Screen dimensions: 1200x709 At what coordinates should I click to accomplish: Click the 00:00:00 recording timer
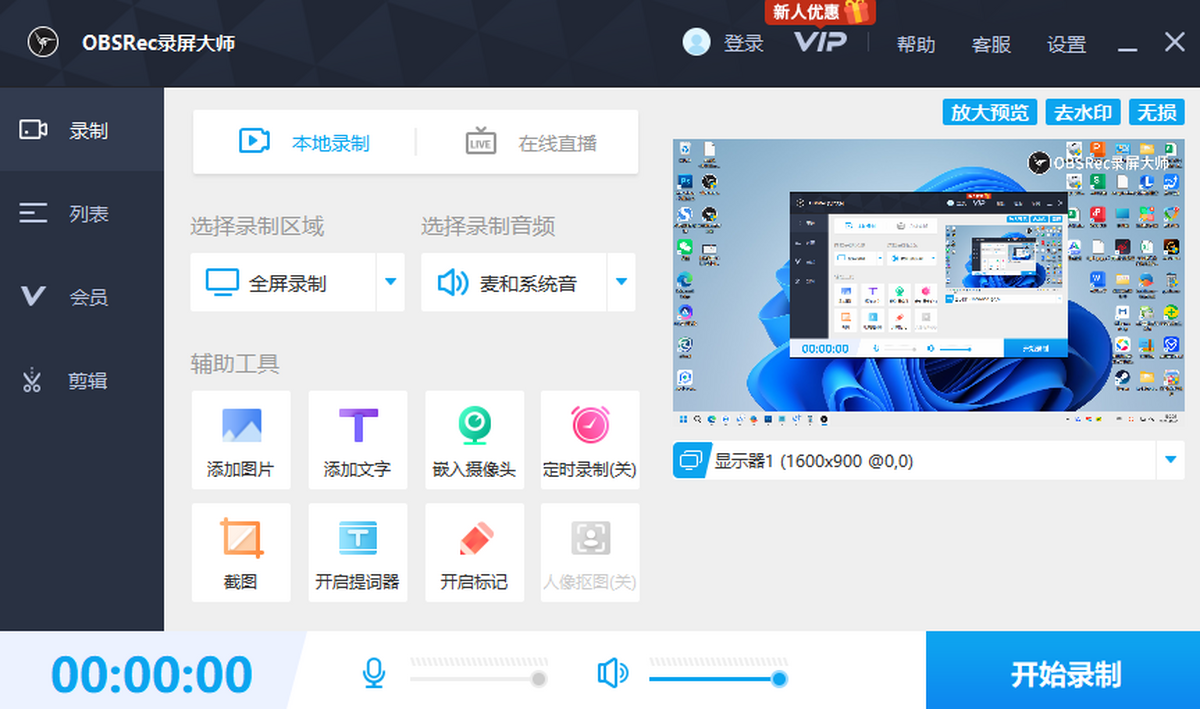[152, 674]
